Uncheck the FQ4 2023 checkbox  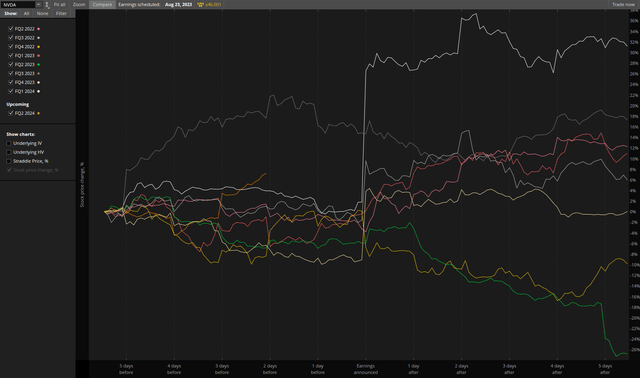[11, 82]
